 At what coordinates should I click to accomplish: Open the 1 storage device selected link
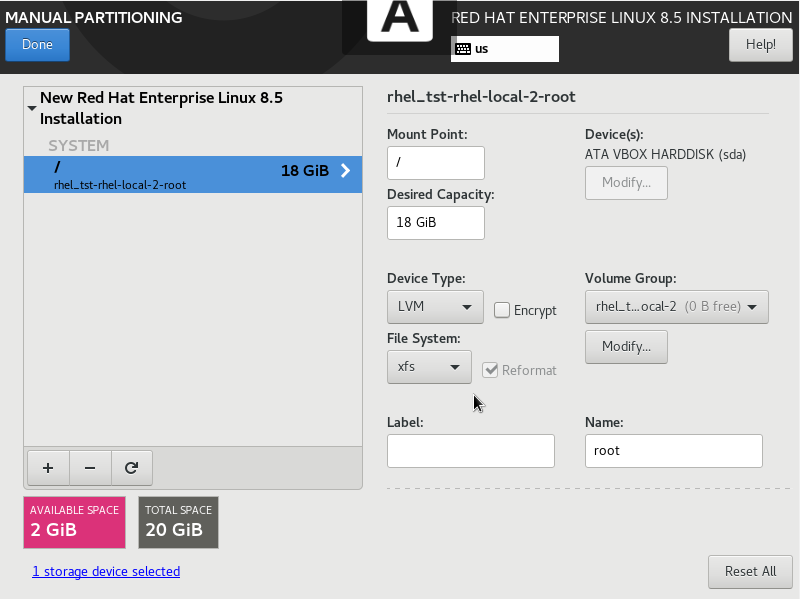(106, 571)
